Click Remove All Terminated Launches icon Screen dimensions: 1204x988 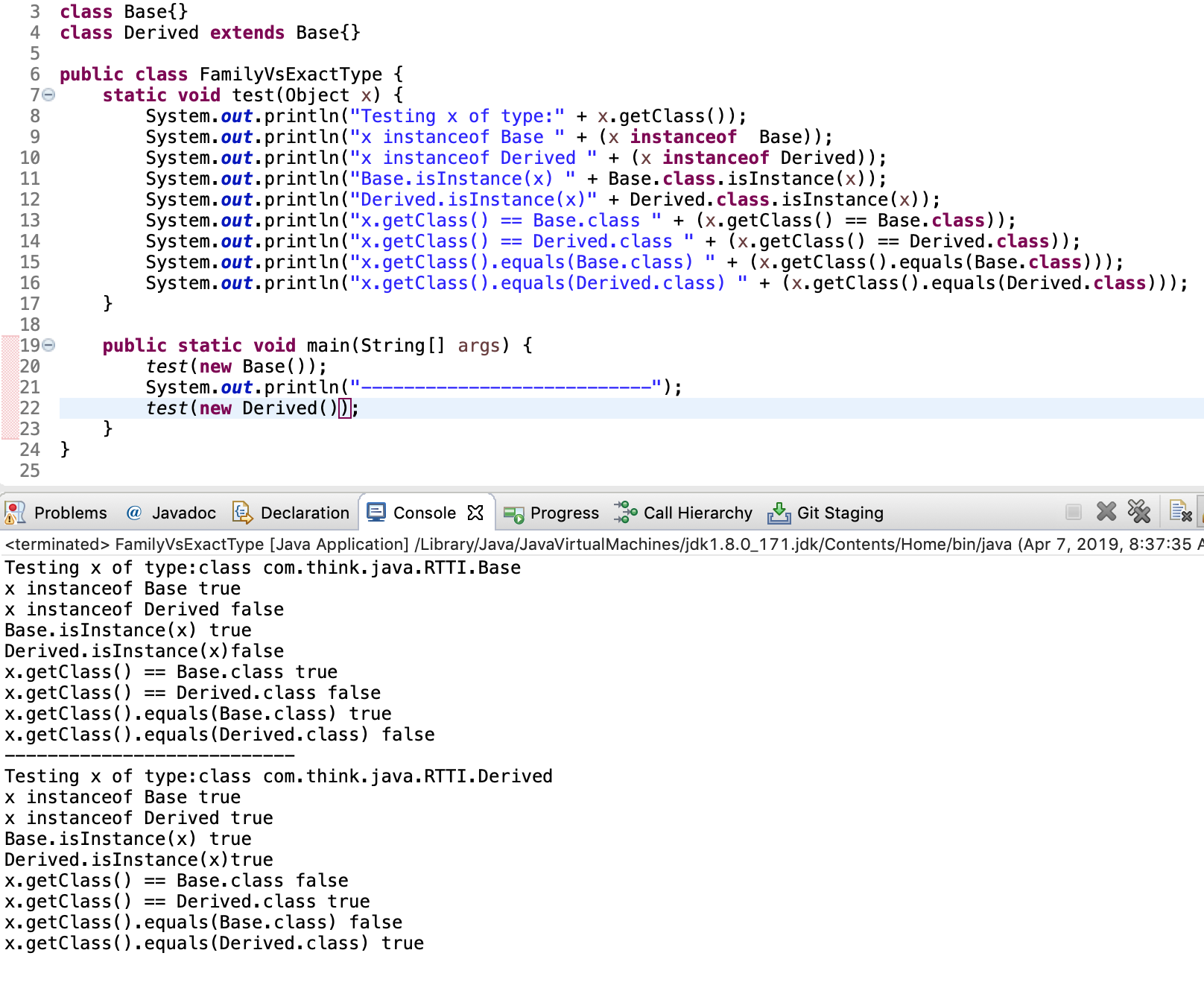point(1140,512)
